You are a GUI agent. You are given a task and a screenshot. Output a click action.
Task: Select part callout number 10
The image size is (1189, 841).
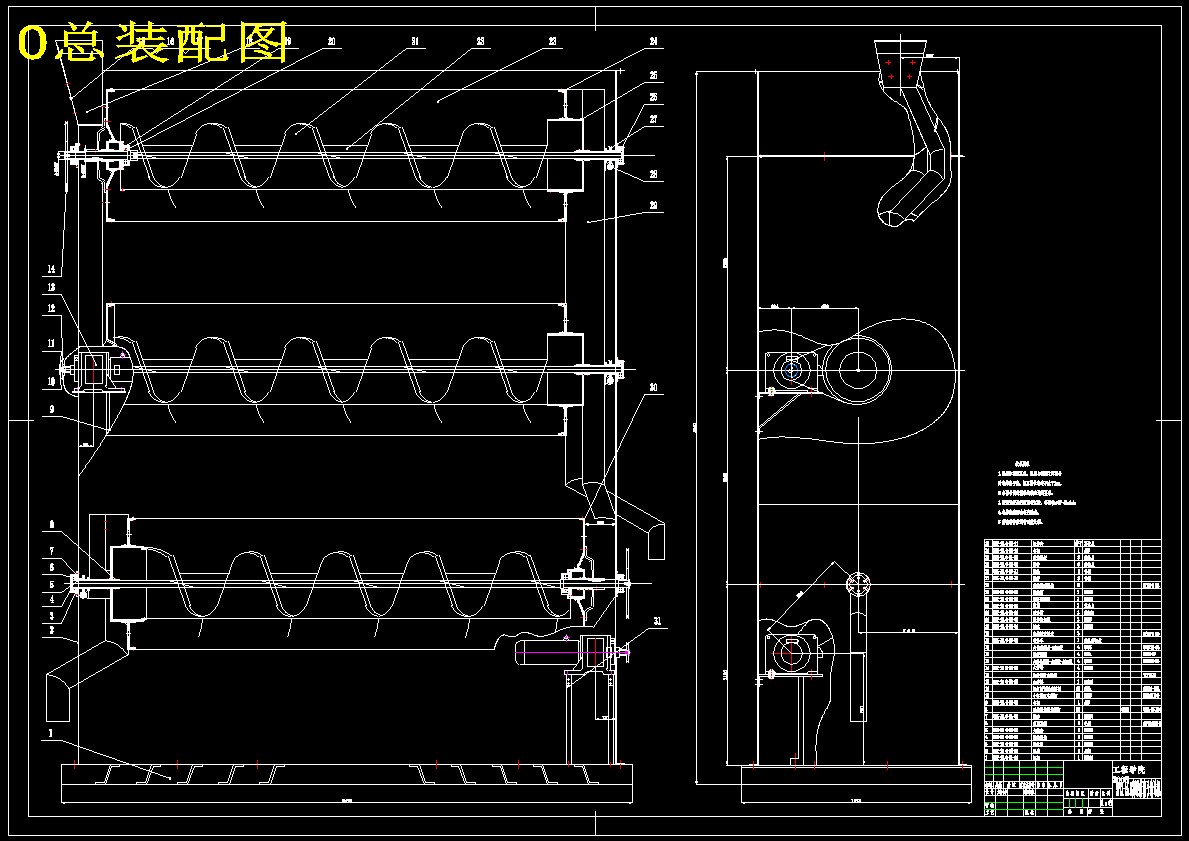[x=52, y=382]
